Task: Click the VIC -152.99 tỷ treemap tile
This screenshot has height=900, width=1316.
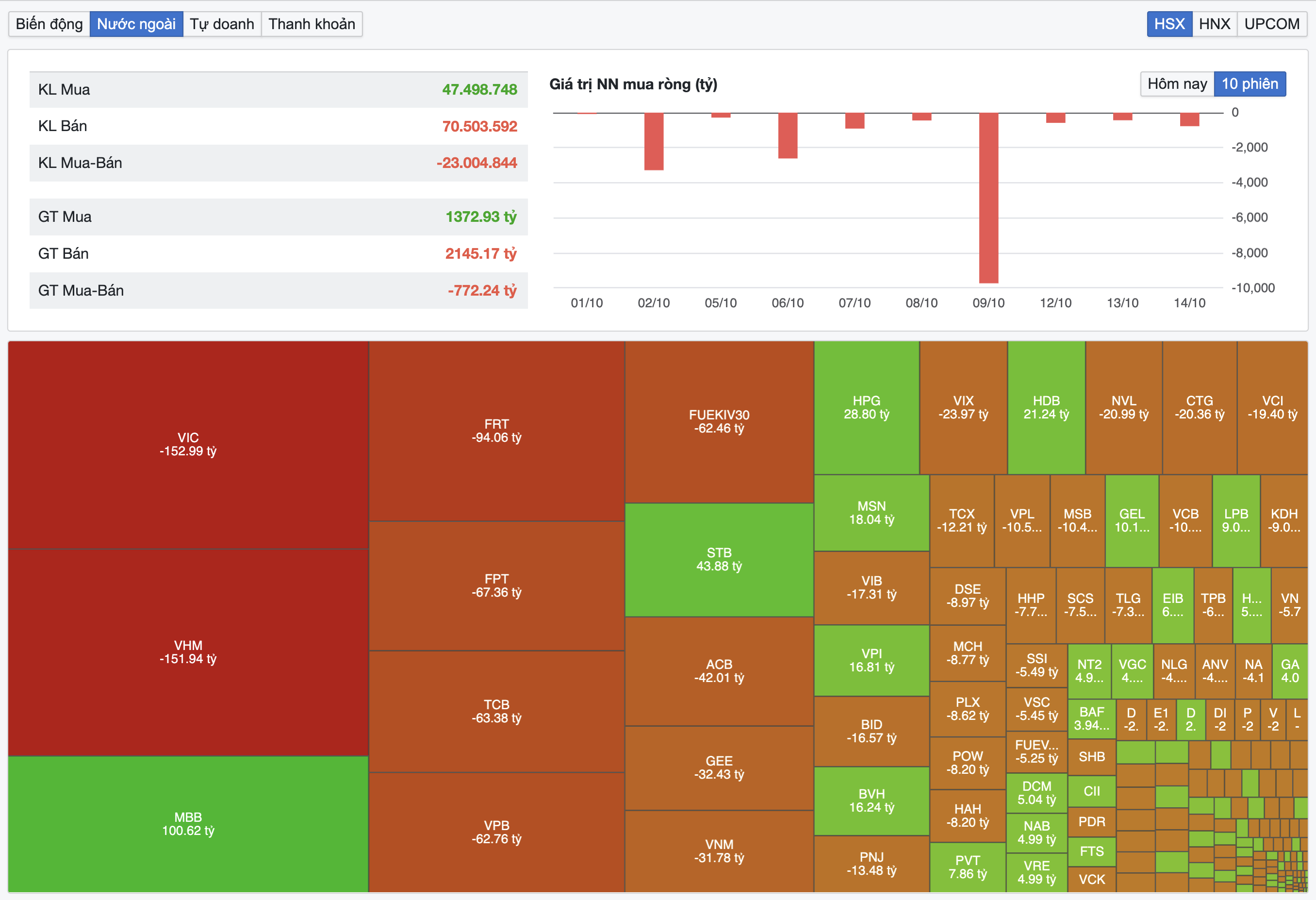Action: click(188, 445)
